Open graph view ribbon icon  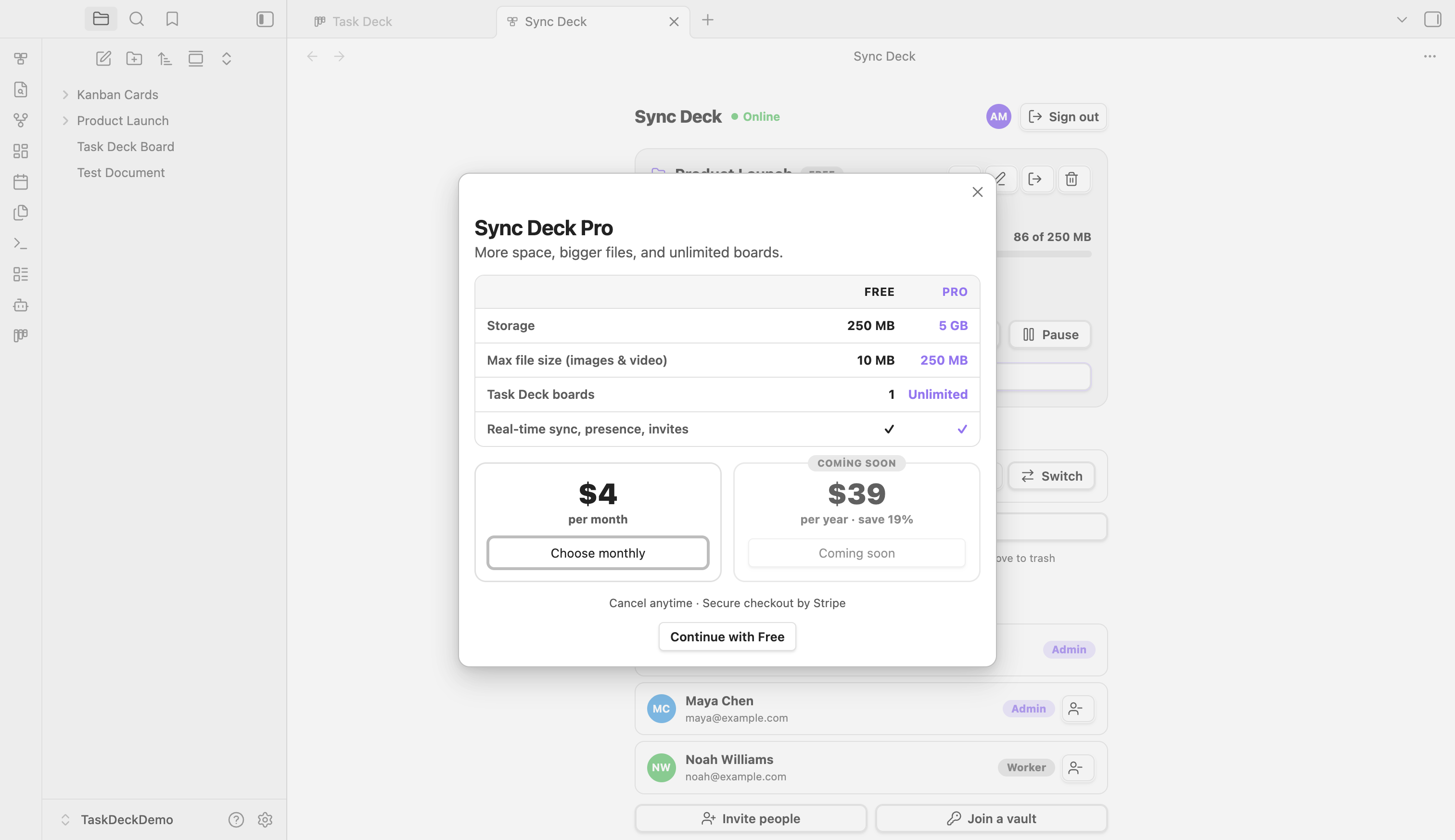pos(21,120)
